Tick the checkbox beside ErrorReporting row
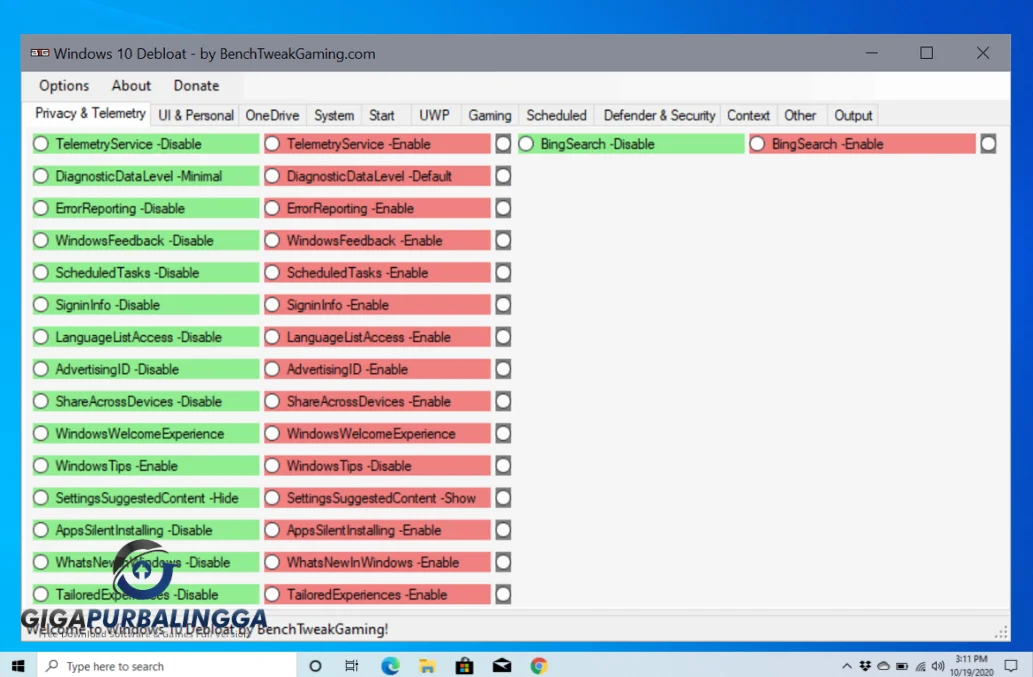The width and height of the screenshot is (1033, 677). click(x=503, y=208)
